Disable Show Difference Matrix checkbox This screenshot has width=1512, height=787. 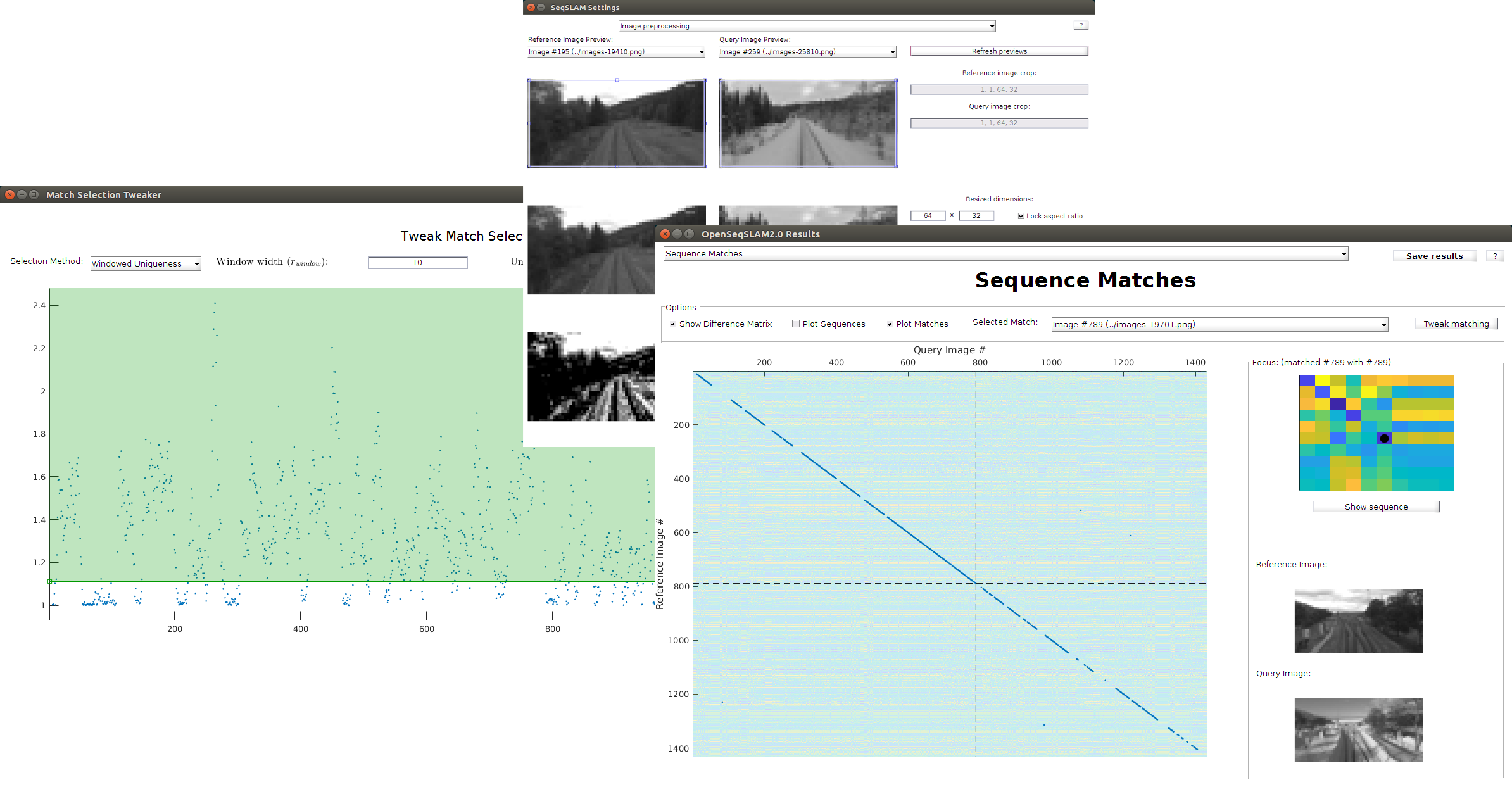(x=672, y=324)
